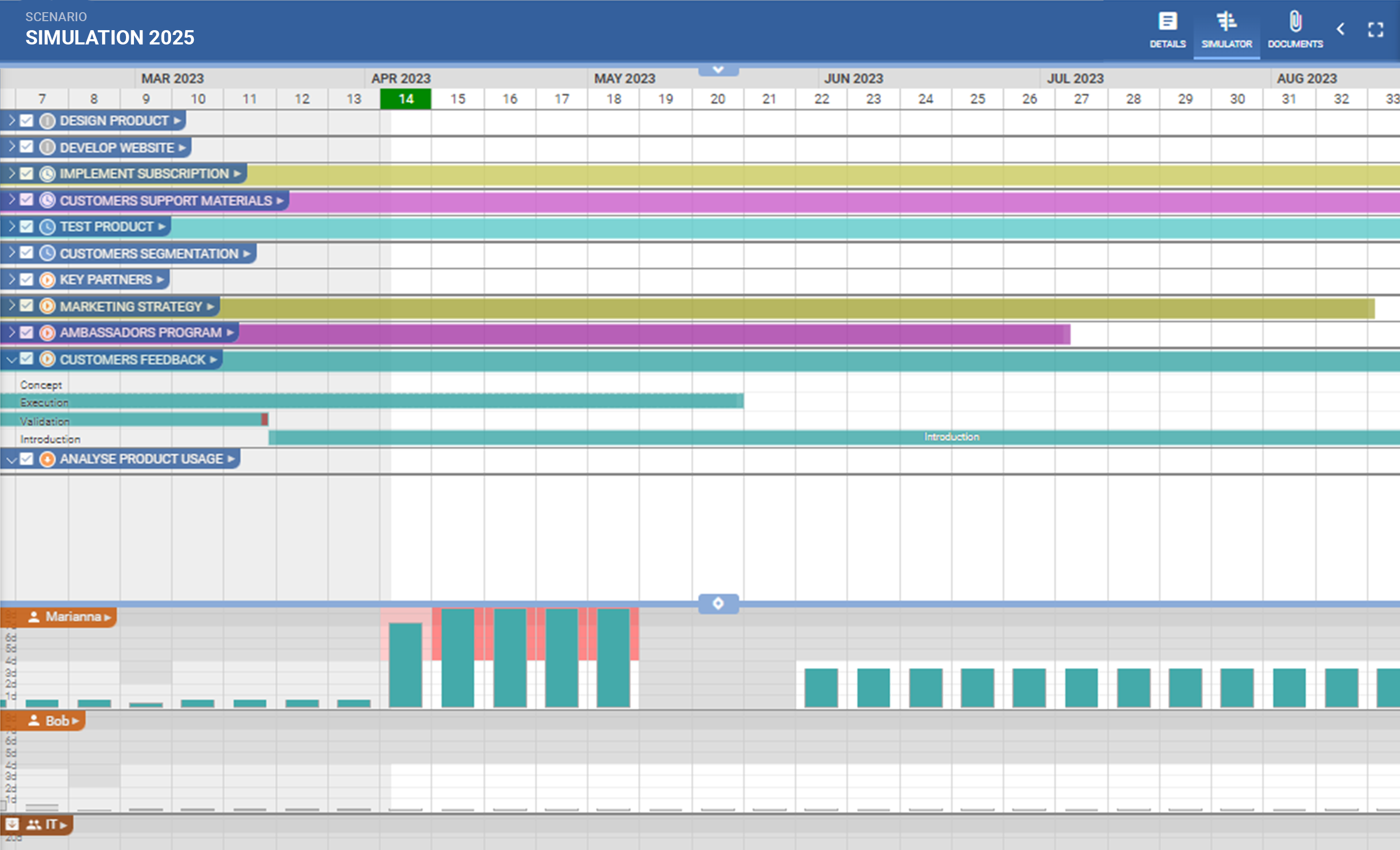The width and height of the screenshot is (1400, 850).
Task: Select the highlighted week 14 header
Action: pyautogui.click(x=406, y=99)
